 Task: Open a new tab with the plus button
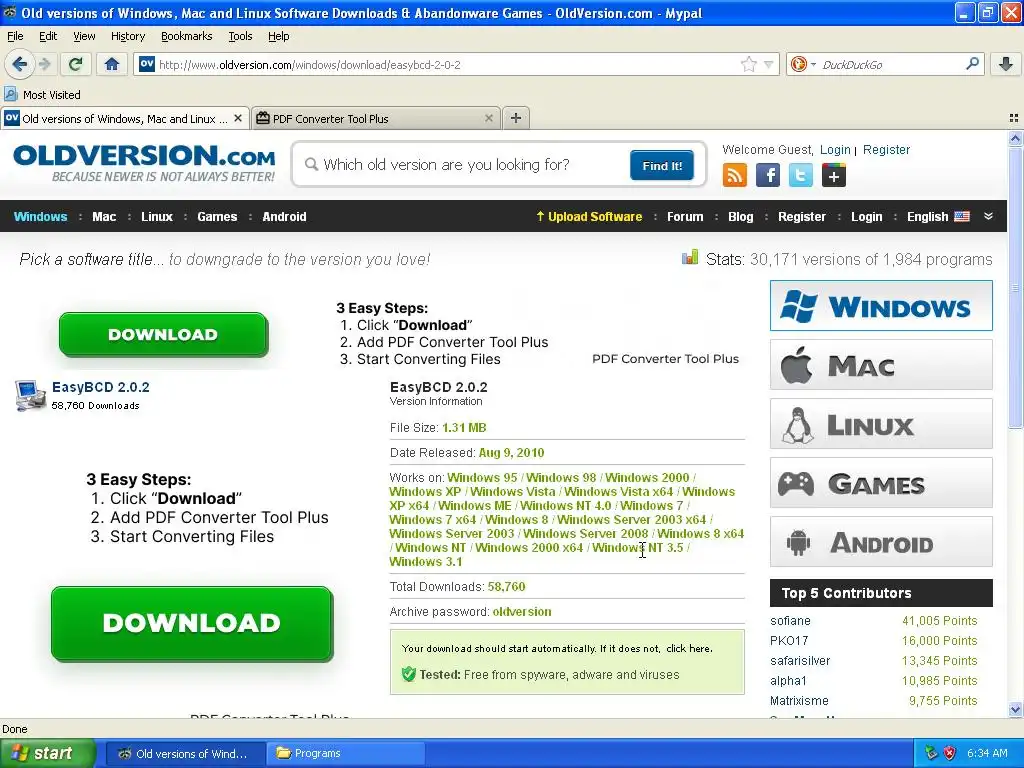(516, 118)
